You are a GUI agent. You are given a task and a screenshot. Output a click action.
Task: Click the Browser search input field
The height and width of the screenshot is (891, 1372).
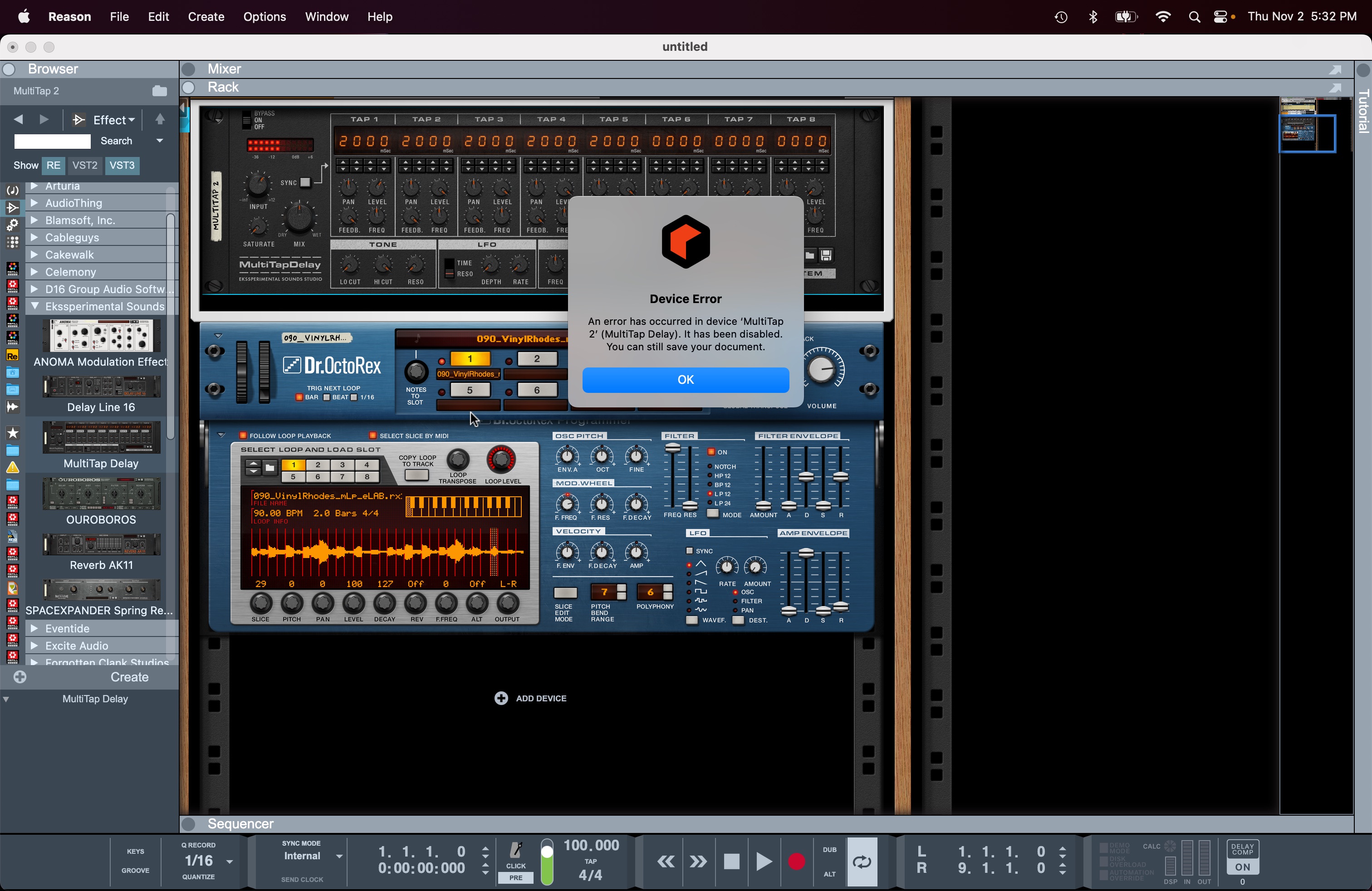[x=52, y=141]
